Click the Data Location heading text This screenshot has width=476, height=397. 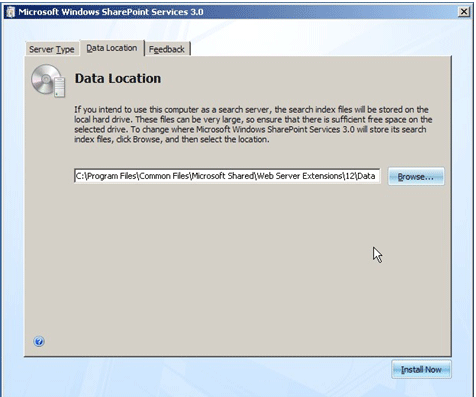pos(118,78)
